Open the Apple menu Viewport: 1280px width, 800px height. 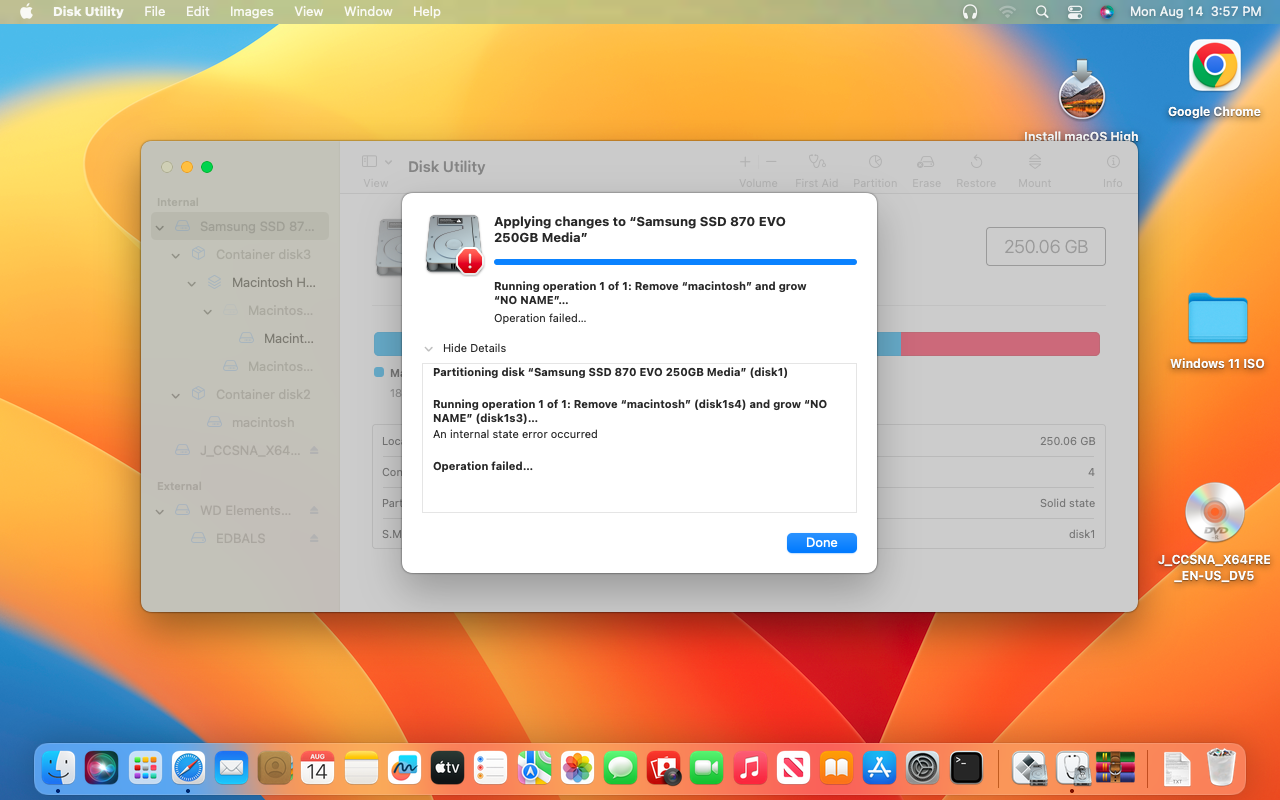point(26,12)
